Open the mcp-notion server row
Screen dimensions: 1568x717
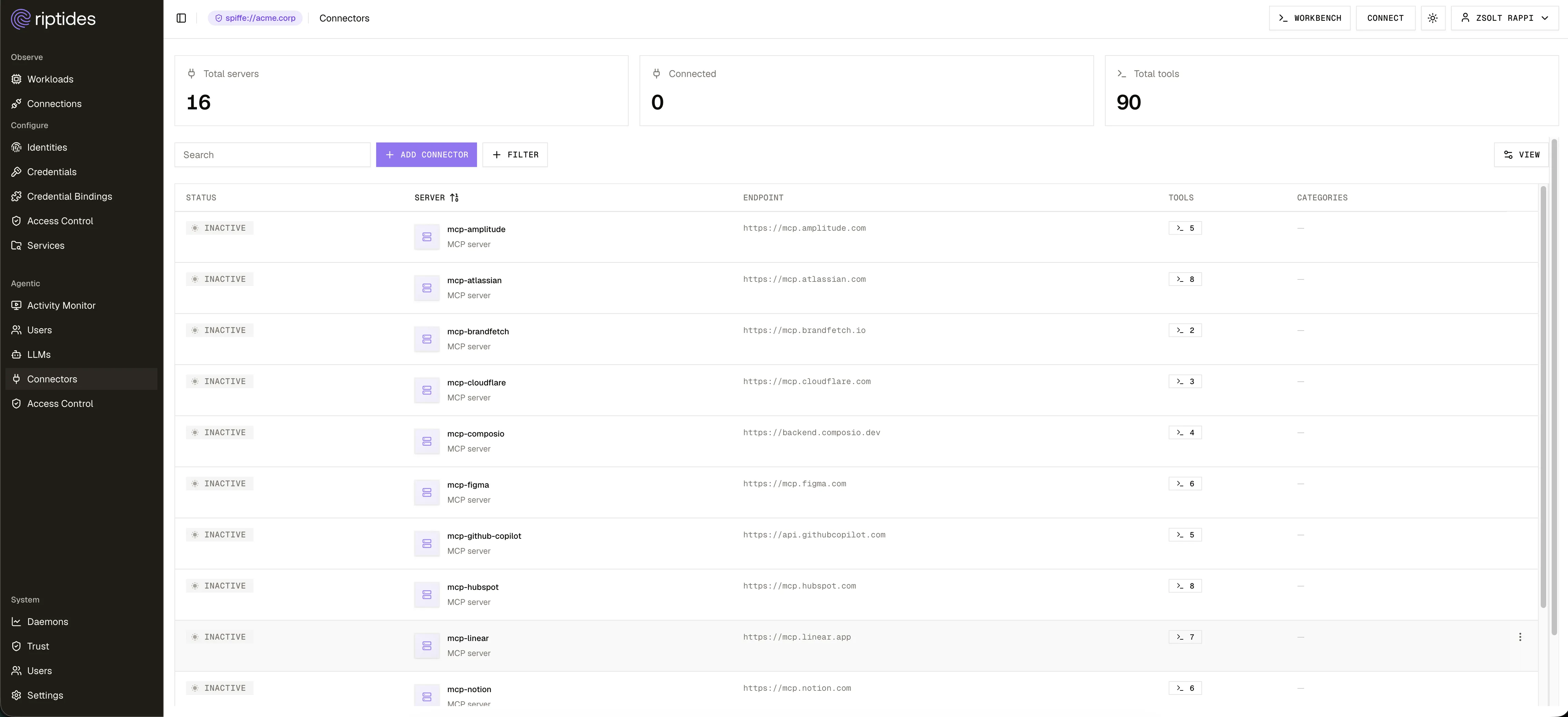click(856, 689)
